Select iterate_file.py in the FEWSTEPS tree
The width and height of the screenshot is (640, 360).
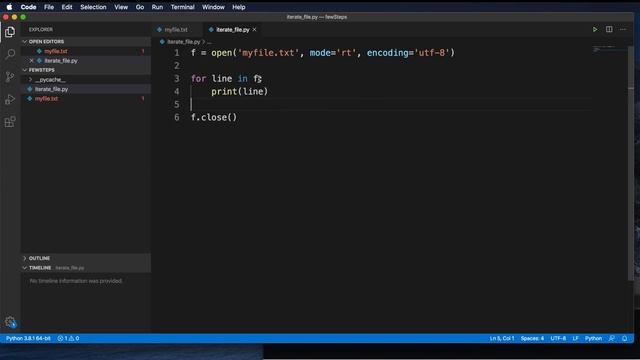pyautogui.click(x=51, y=89)
